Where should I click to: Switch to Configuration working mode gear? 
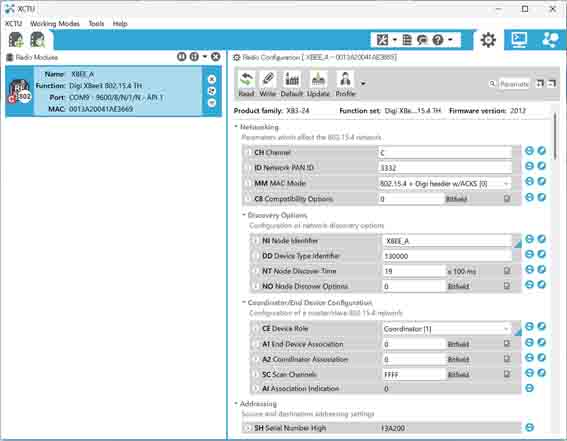point(488,40)
